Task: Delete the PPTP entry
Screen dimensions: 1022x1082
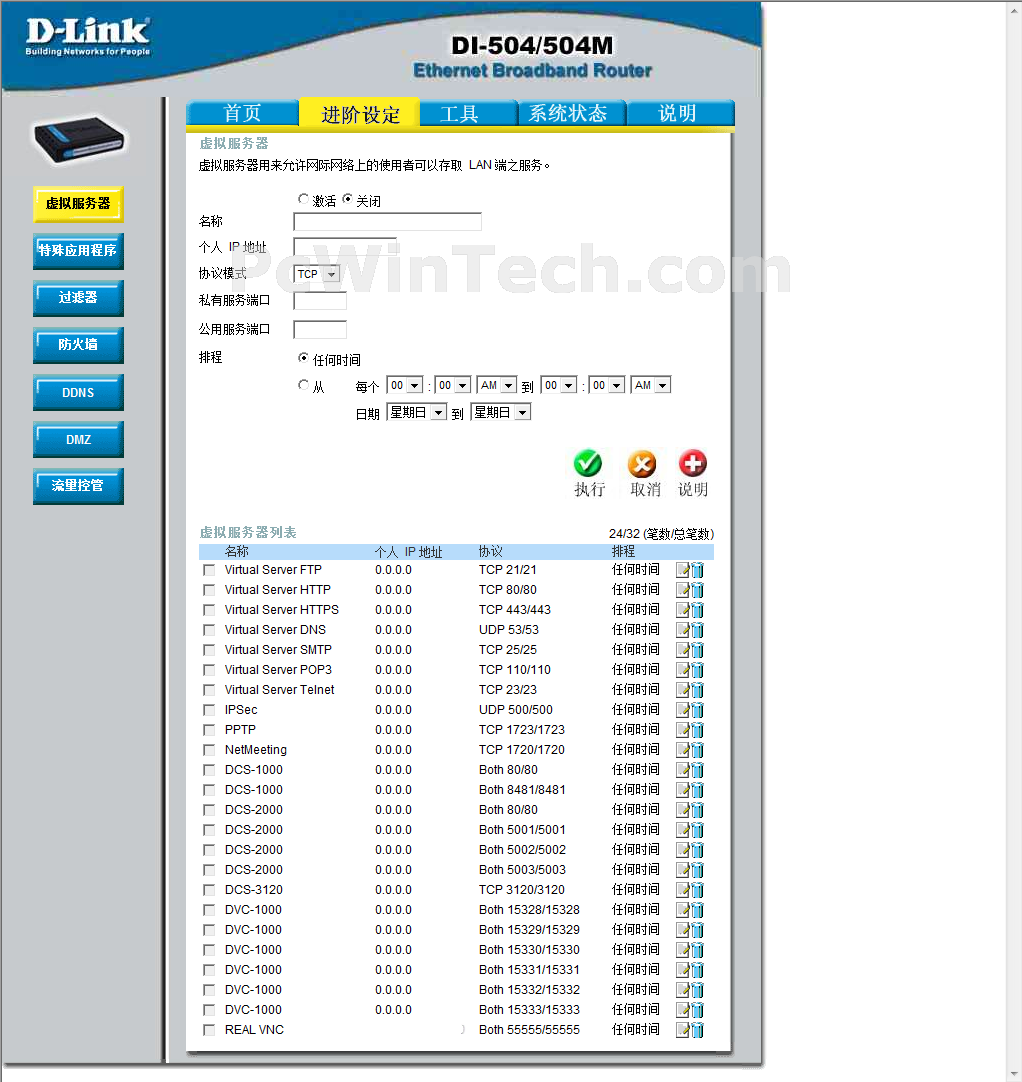Action: 698,730
